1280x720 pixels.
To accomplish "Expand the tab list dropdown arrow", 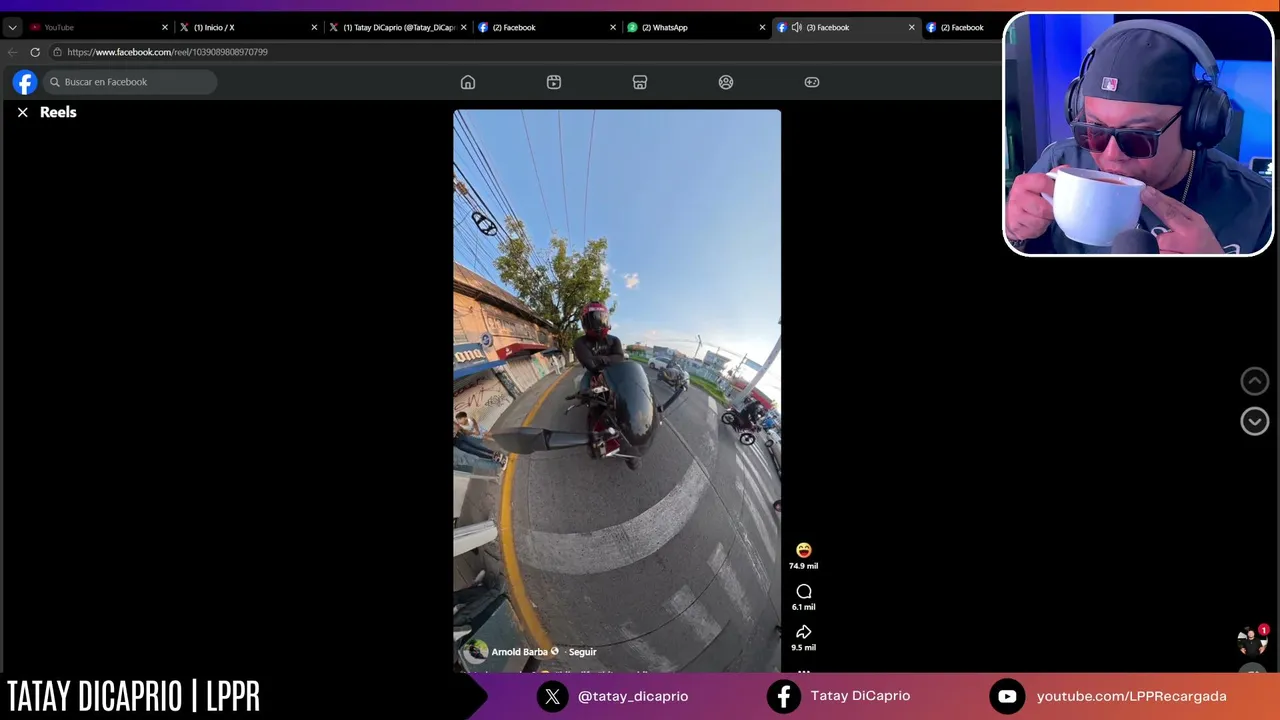I will 12,27.
